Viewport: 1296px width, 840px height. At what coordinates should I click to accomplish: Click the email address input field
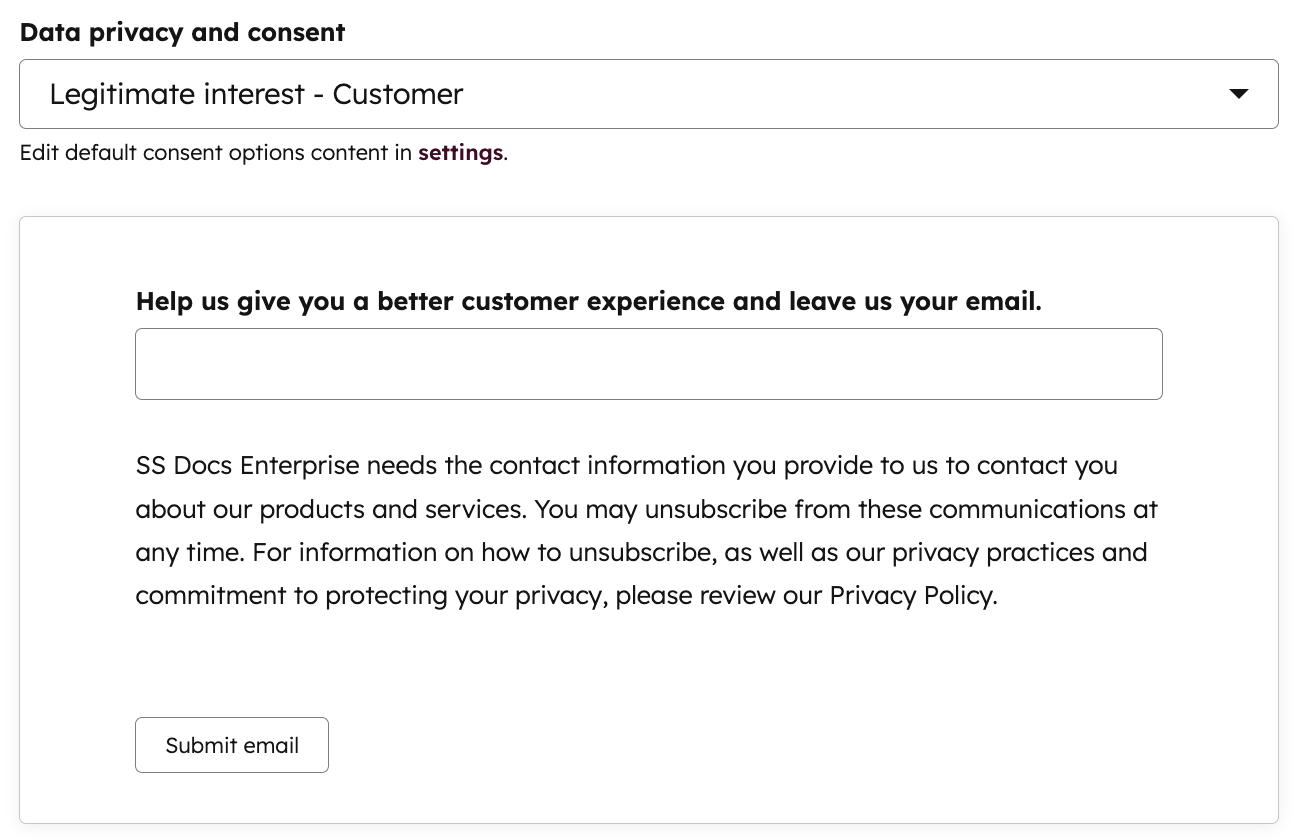(x=648, y=363)
